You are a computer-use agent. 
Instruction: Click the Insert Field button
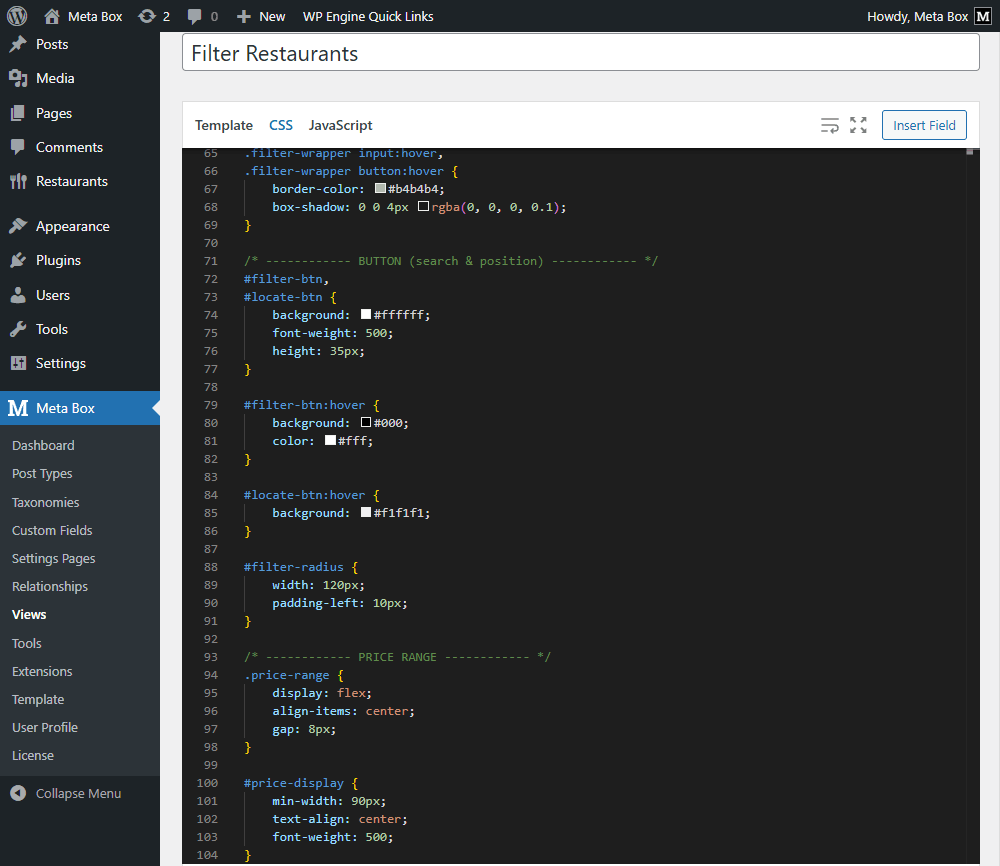tap(923, 125)
